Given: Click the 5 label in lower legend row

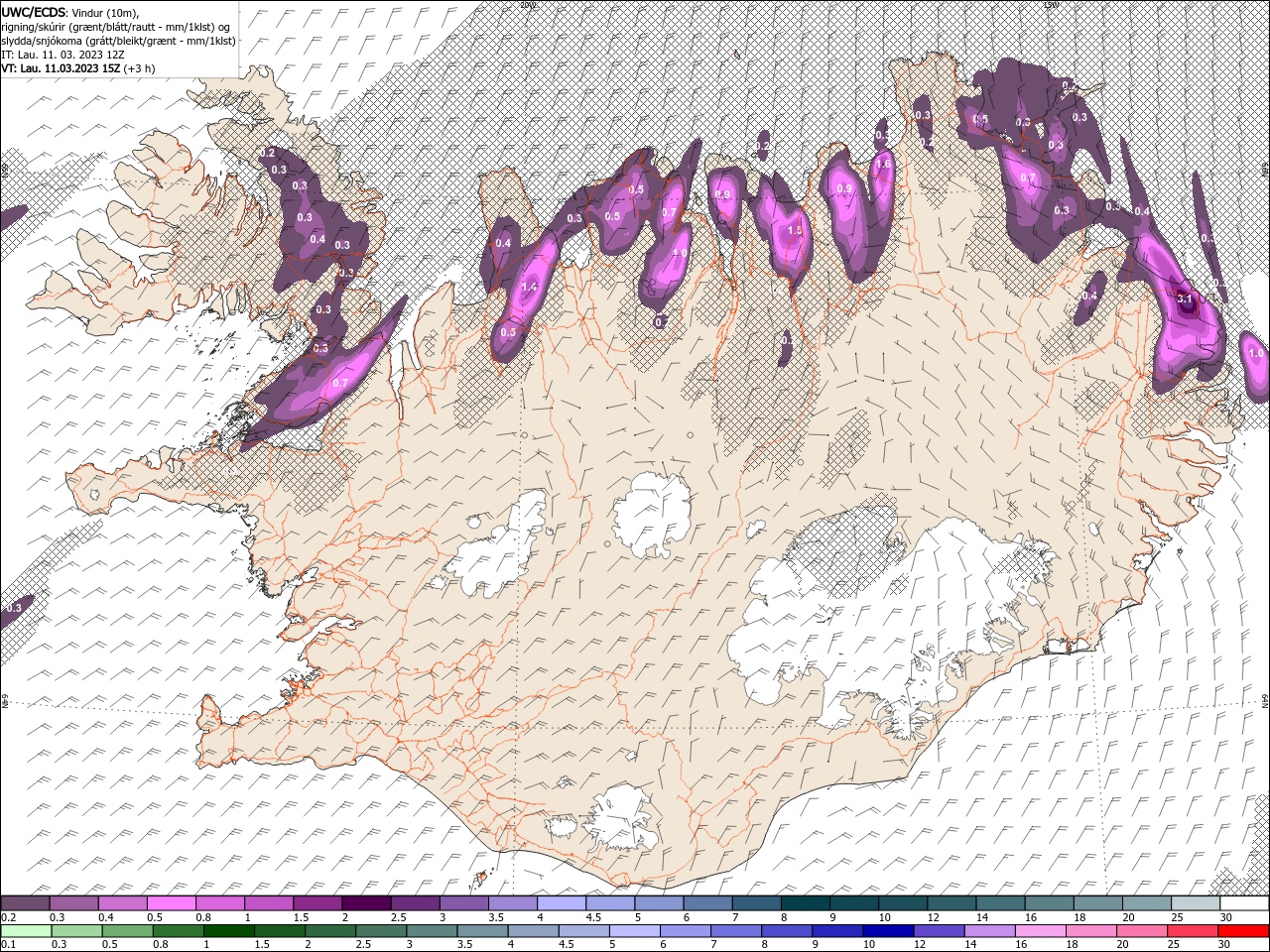Looking at the screenshot, I should (612, 944).
